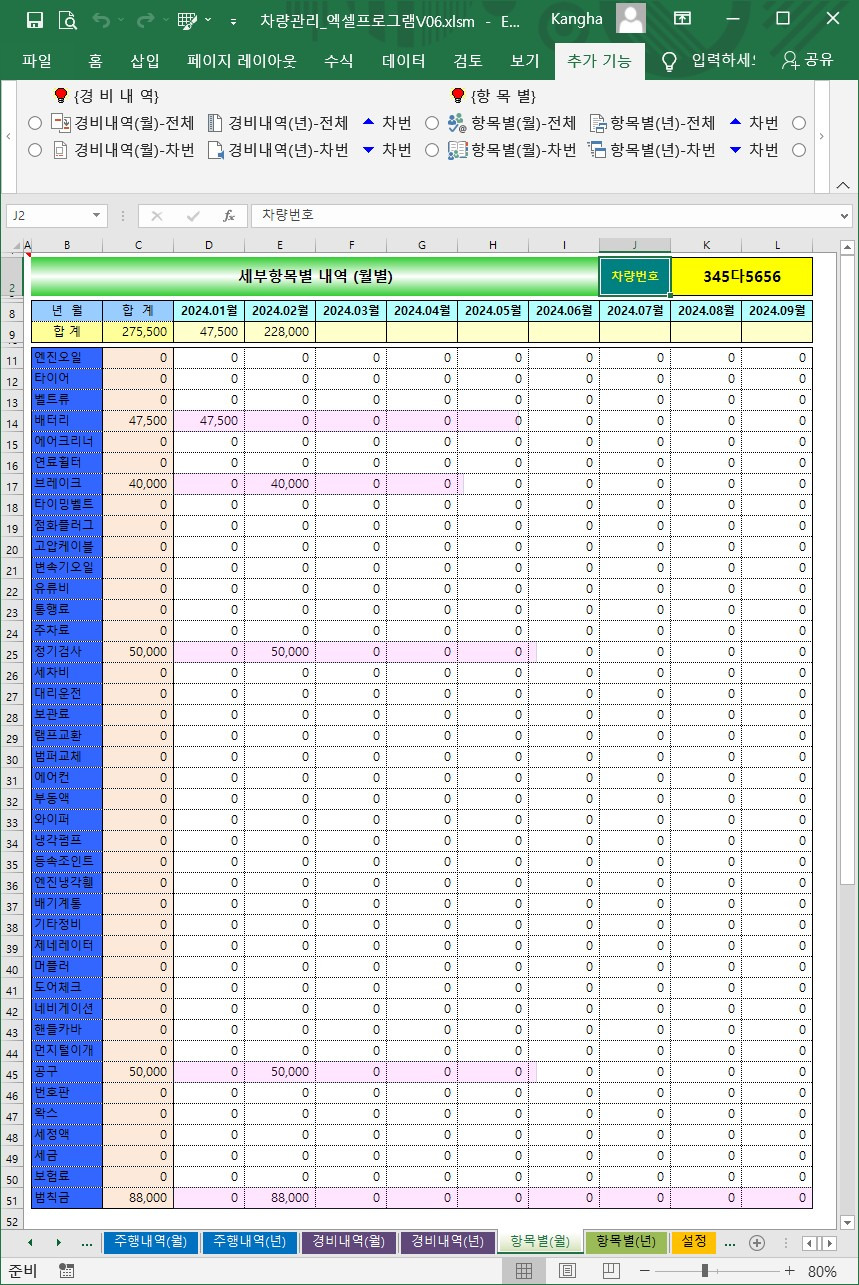Switch to the 보기 ribbon tab
Screen dimensions: 859x1285
tap(525, 61)
